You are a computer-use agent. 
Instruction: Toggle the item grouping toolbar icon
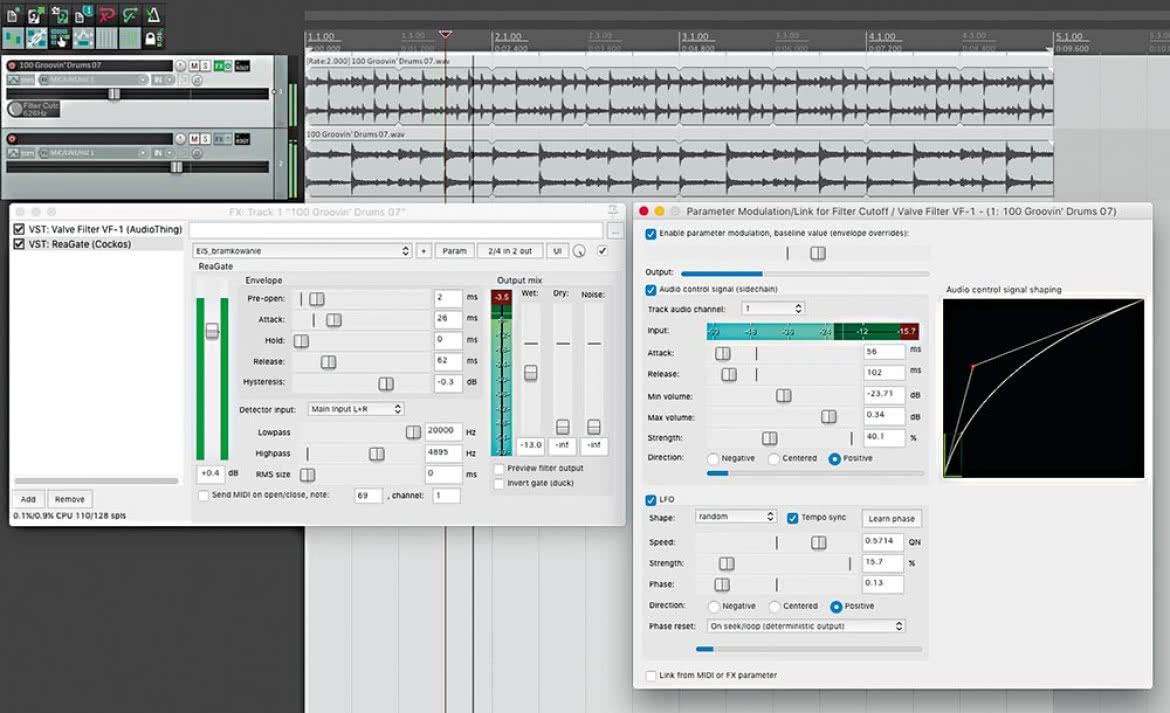[35, 37]
